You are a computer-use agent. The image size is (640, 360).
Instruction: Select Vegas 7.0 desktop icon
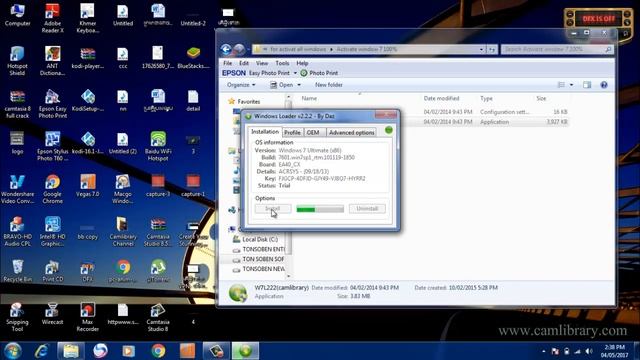pos(87,186)
